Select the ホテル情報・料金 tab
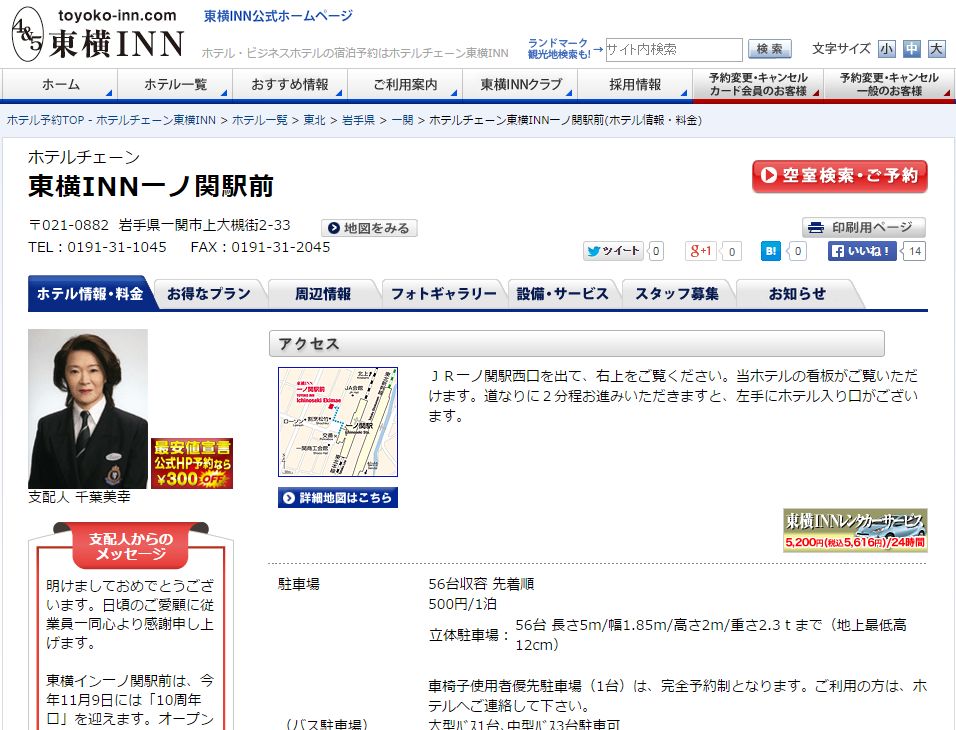The image size is (956, 730). click(x=90, y=294)
